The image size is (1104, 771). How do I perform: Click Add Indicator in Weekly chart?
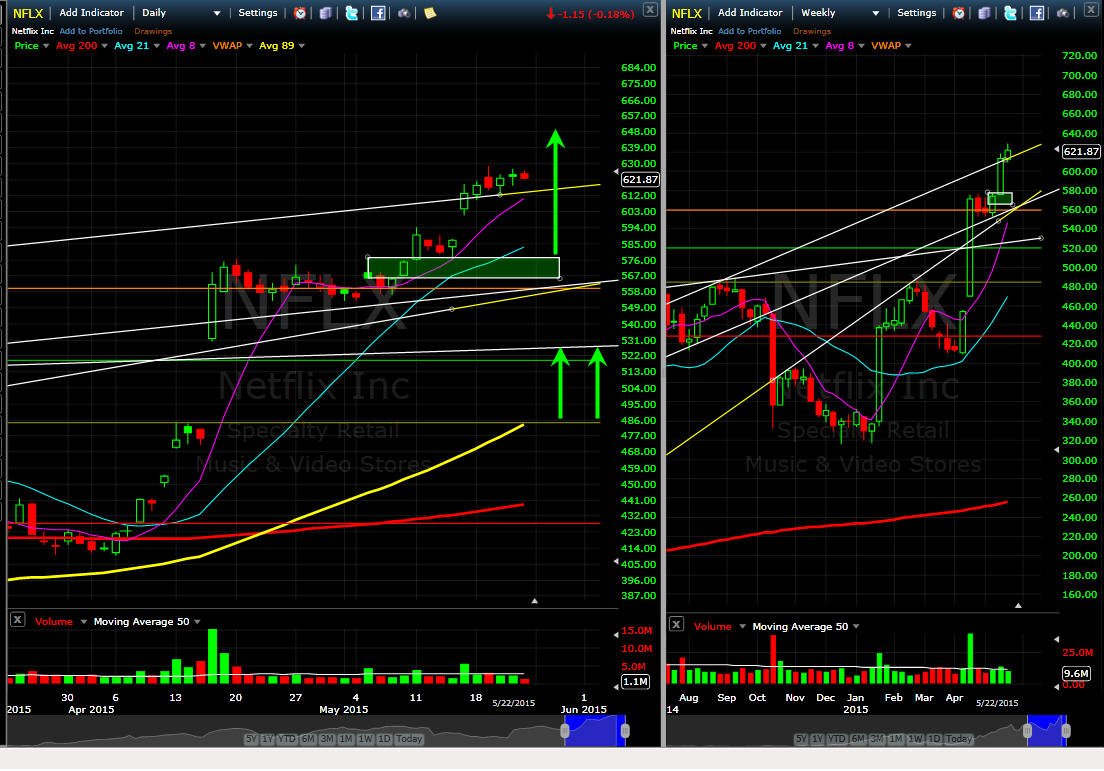tap(750, 13)
